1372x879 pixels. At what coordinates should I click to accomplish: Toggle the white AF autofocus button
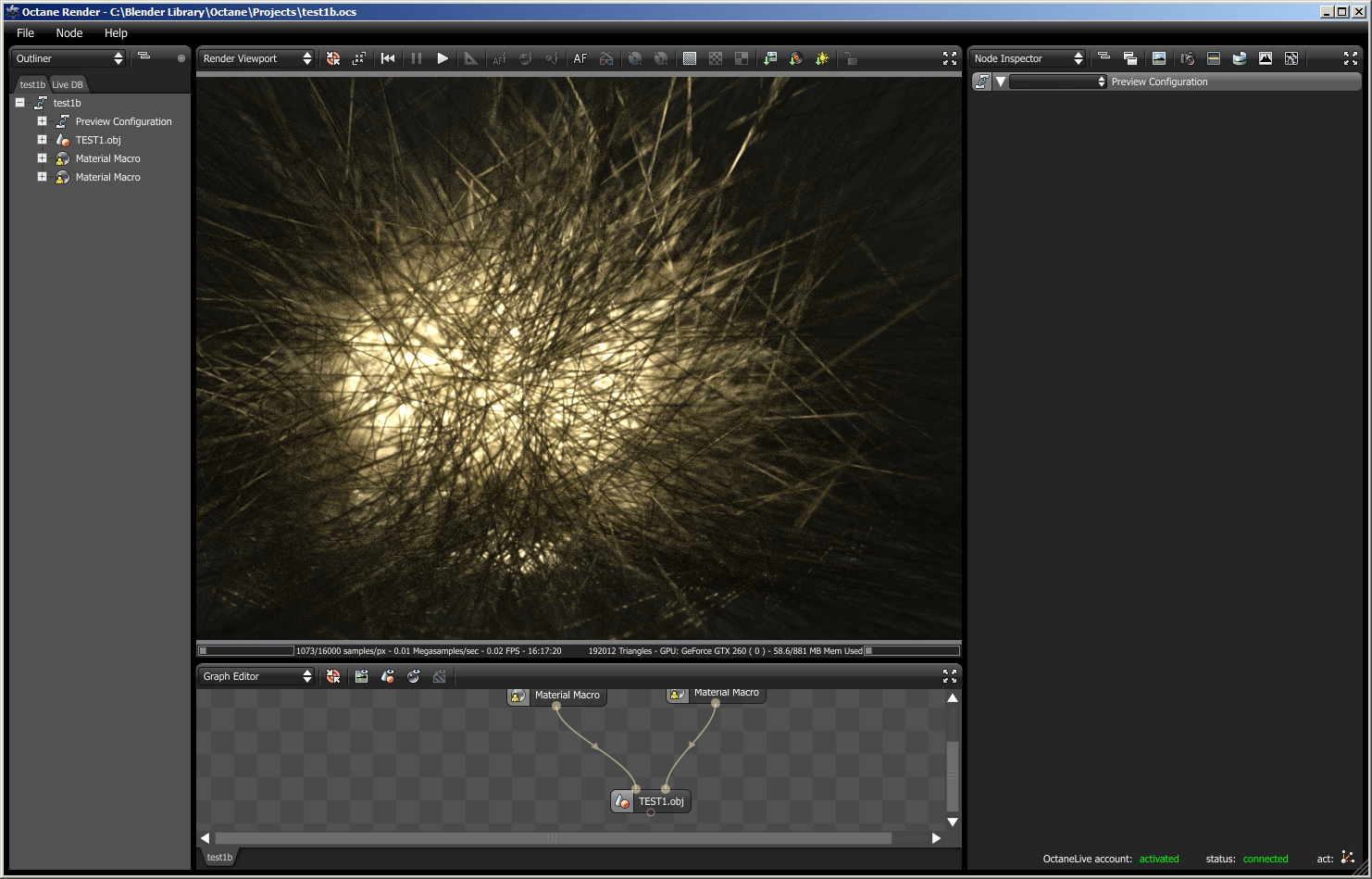[580, 58]
